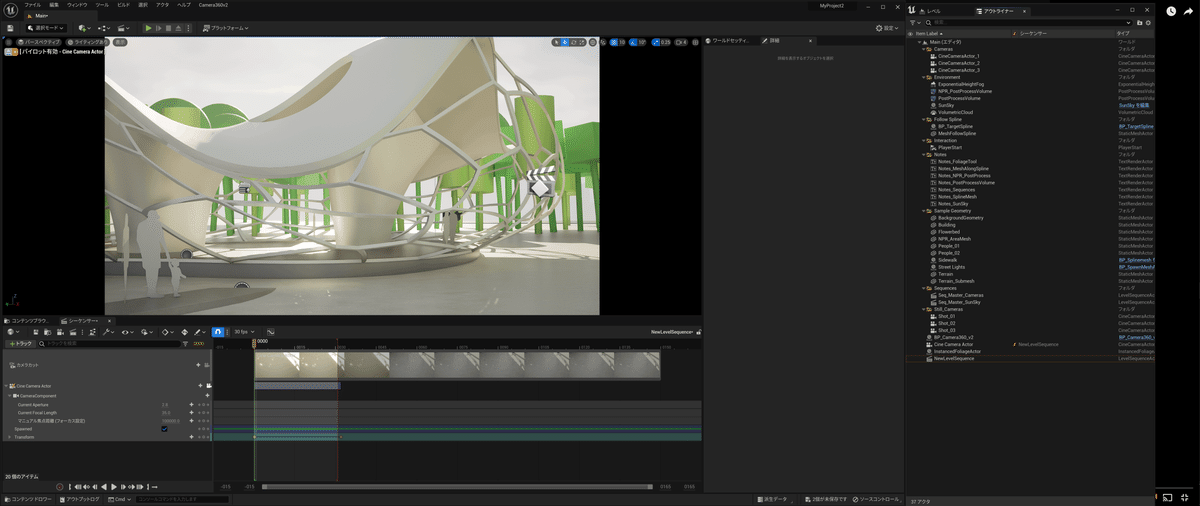This screenshot has width=1200, height=506.
Task: Open the コンテンツドロワー button
Action: 28,499
